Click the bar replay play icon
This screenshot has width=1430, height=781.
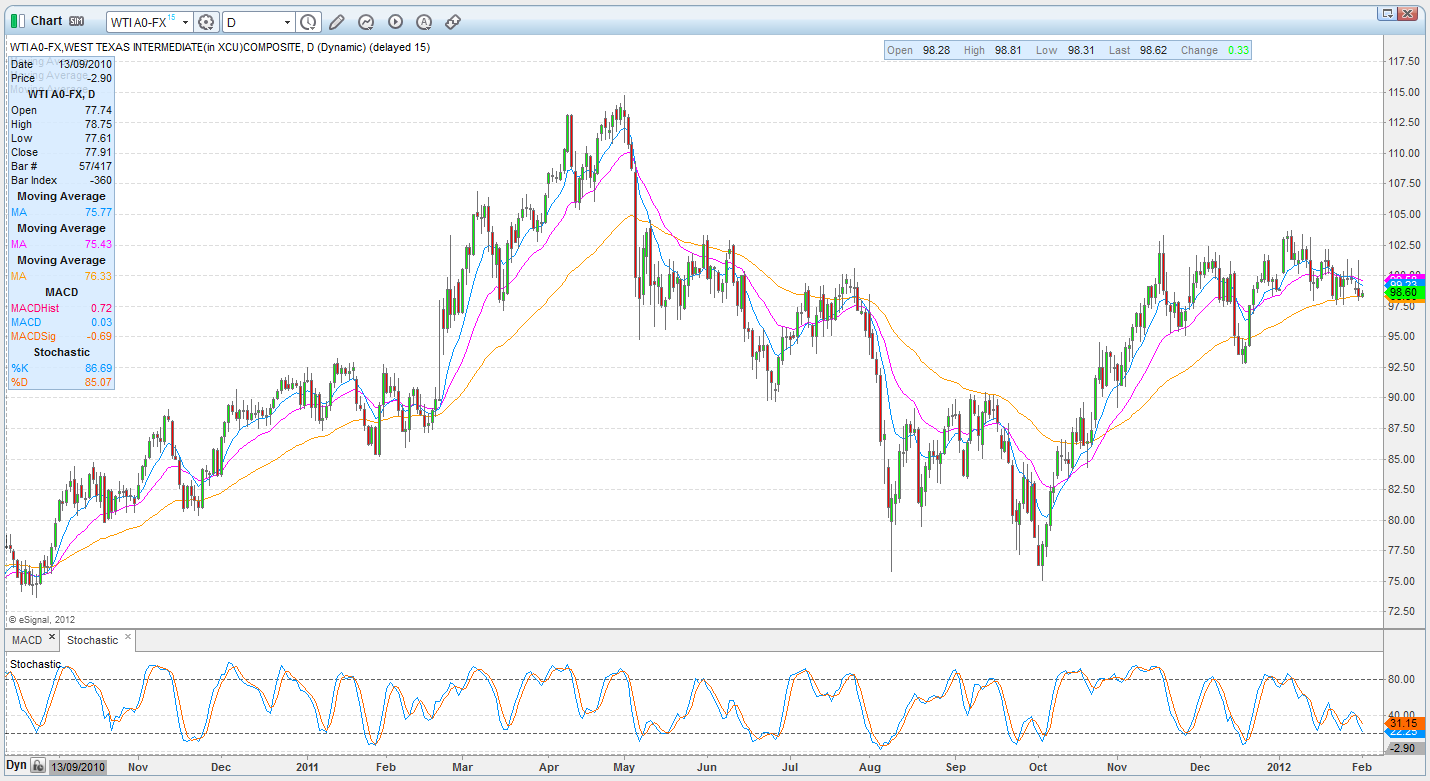395,21
